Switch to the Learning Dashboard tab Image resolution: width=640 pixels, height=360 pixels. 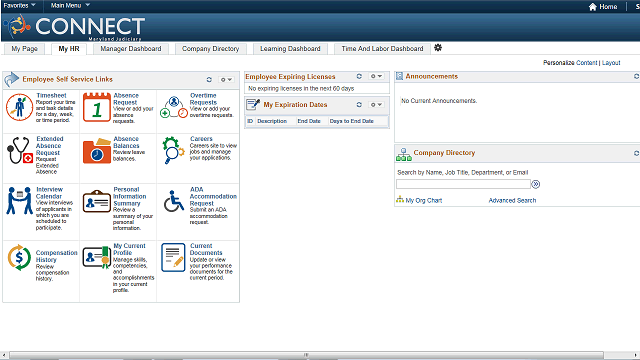[290, 49]
